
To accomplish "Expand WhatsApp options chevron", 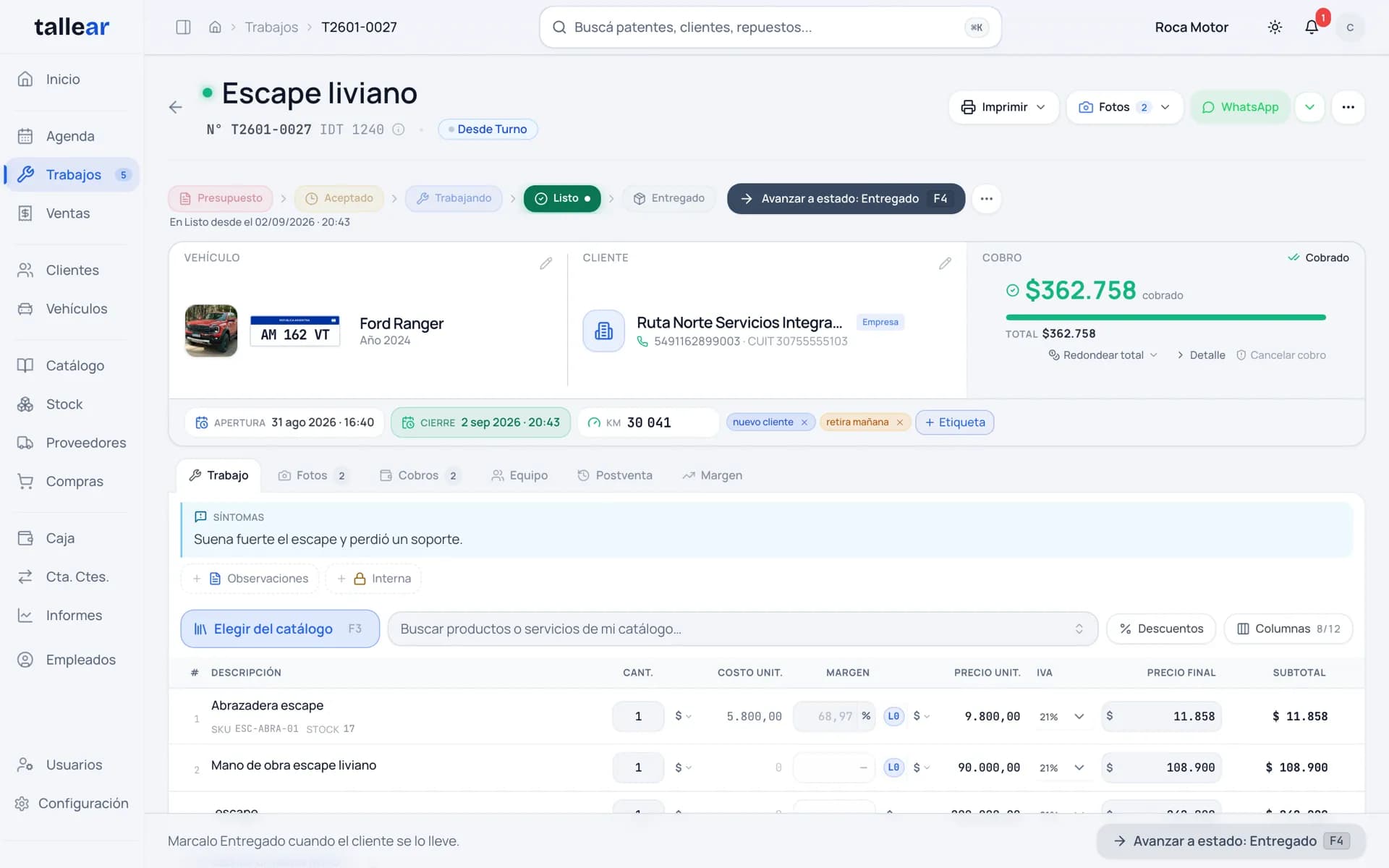I will click(1309, 107).
